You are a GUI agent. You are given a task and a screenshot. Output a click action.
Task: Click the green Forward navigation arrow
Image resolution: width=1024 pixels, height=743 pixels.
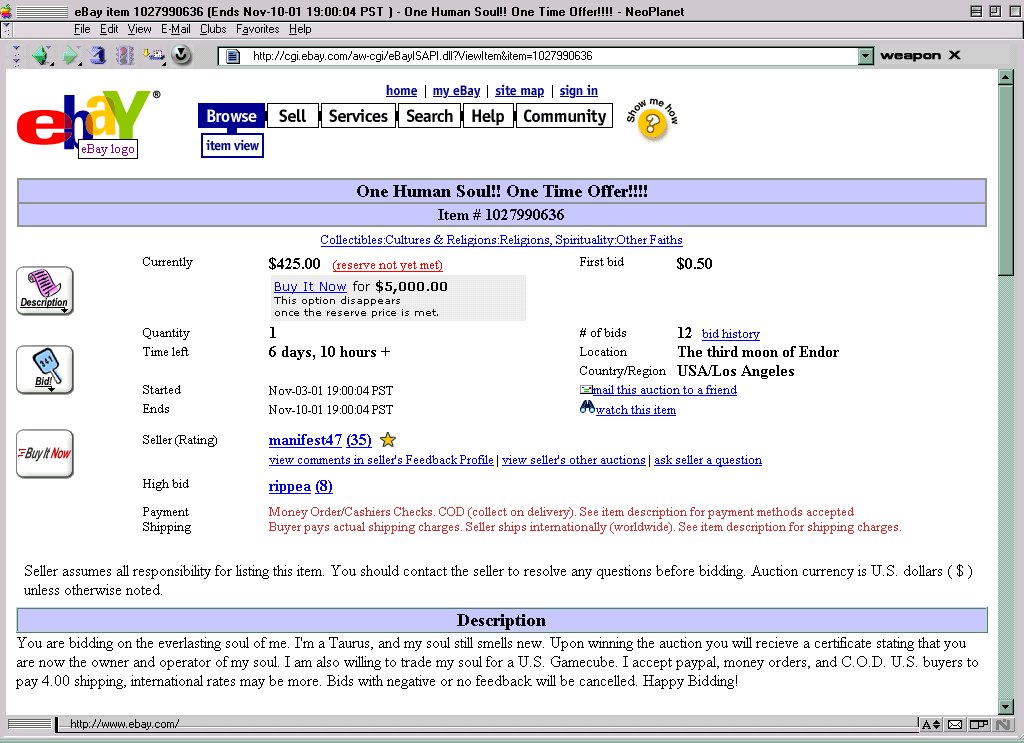pyautogui.click(x=69, y=55)
